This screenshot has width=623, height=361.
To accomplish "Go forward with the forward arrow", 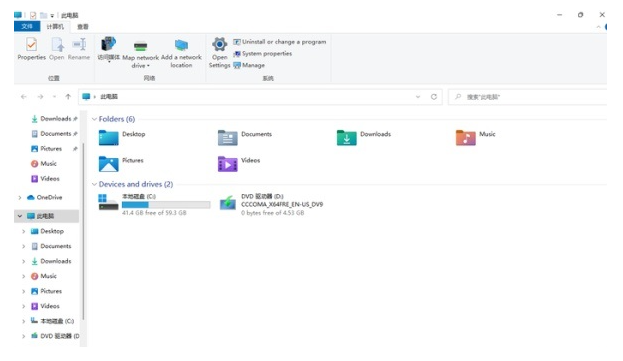I will [40, 97].
